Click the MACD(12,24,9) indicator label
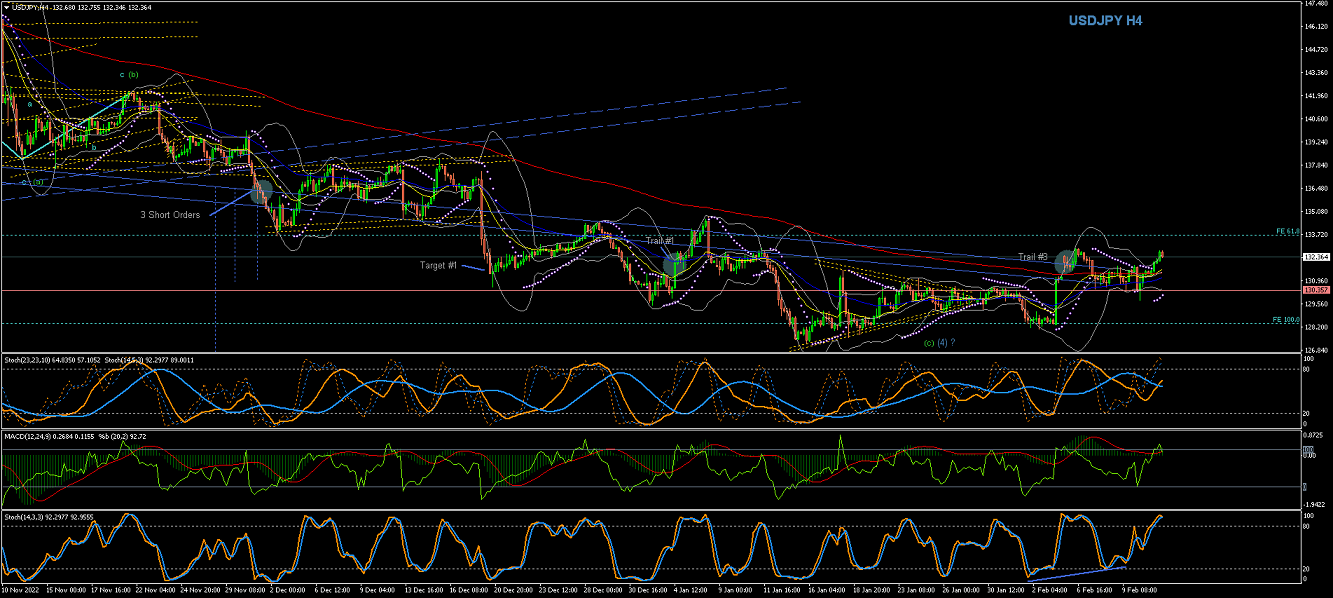 34,437
